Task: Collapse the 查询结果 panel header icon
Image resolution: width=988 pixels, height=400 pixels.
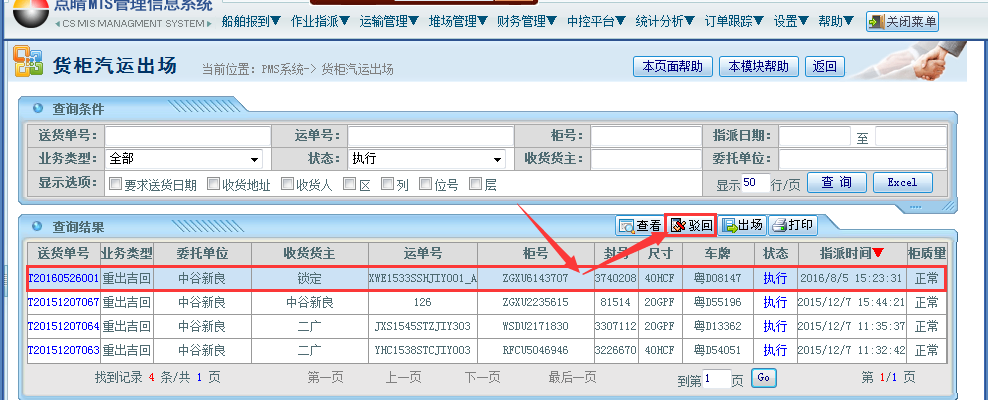Action: coord(38,227)
